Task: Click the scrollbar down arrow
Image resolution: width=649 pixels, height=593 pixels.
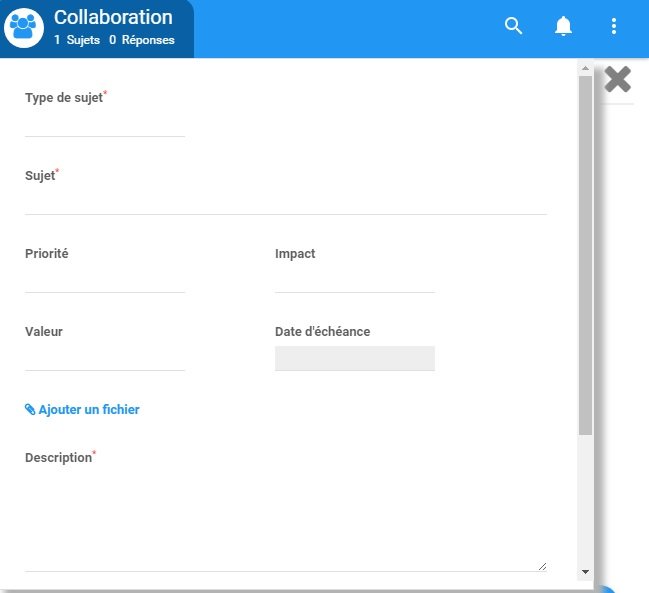Action: (x=585, y=572)
